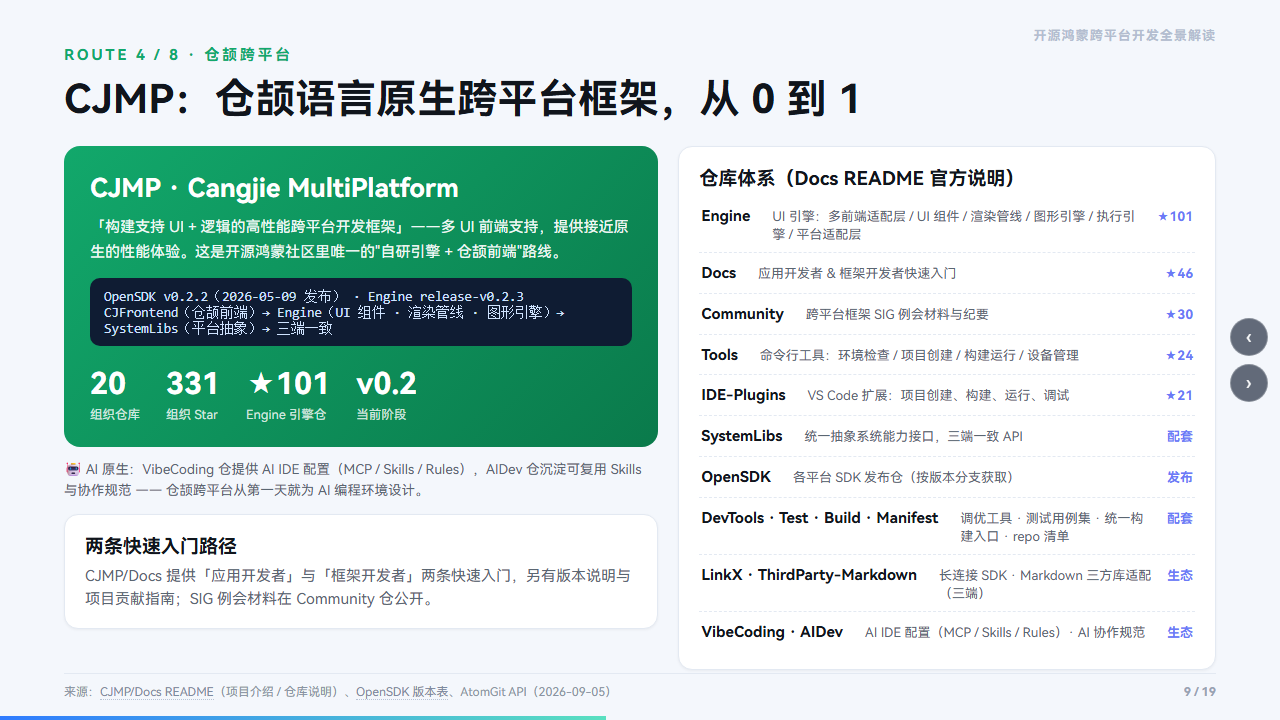Click the 配套 tag on DevTools row

(x=1180, y=518)
